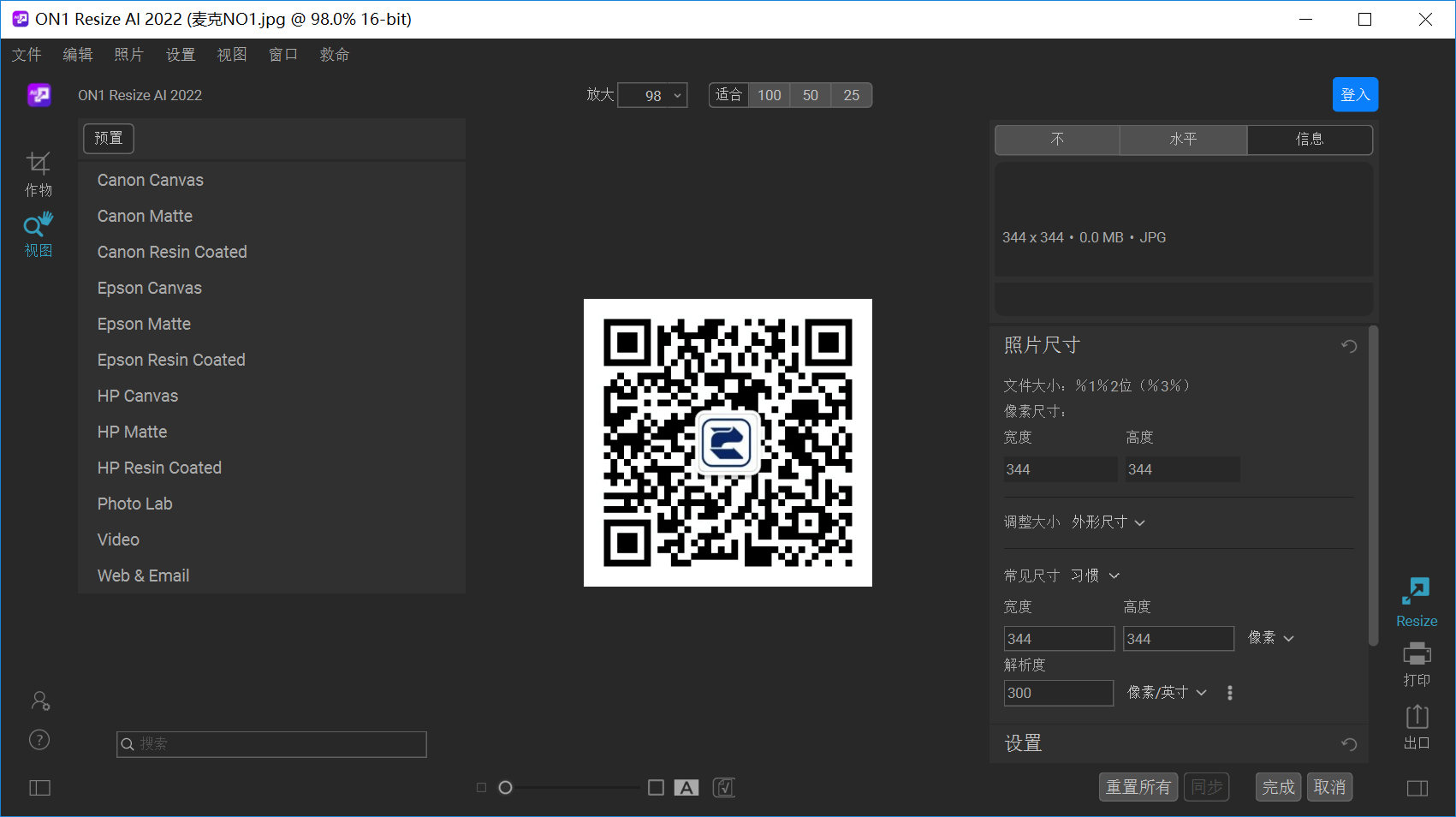Toggle the A preview mode icon

pos(686,788)
